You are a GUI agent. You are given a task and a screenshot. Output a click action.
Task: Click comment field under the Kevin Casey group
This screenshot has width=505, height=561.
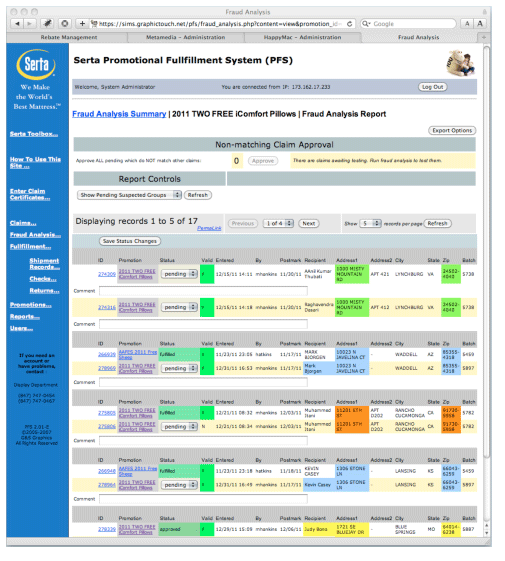(x=203, y=499)
